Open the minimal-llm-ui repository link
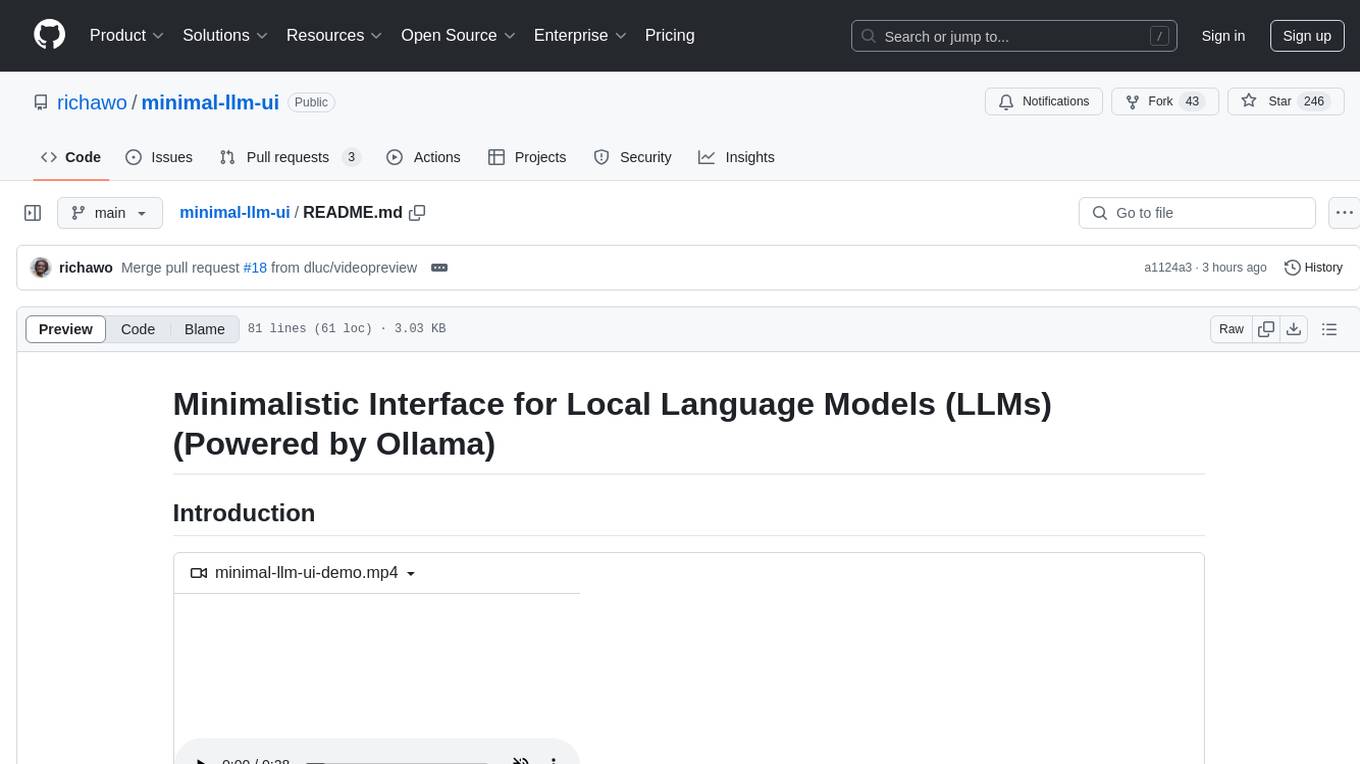The width and height of the screenshot is (1360, 764). [210, 102]
